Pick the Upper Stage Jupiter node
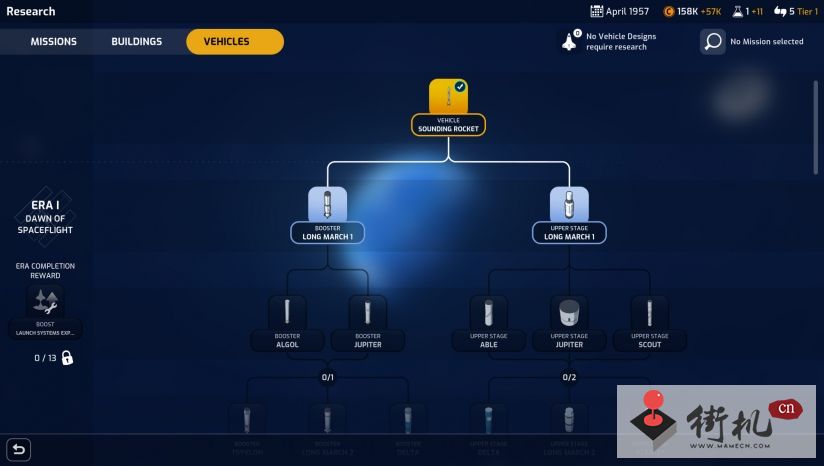 pyautogui.click(x=569, y=323)
